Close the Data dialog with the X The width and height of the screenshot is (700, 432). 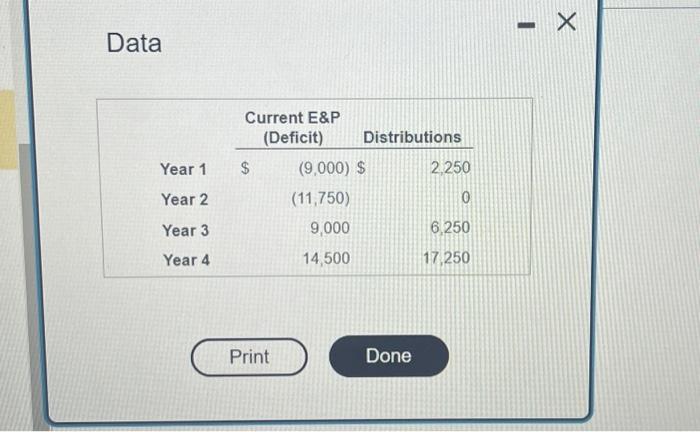[567, 21]
